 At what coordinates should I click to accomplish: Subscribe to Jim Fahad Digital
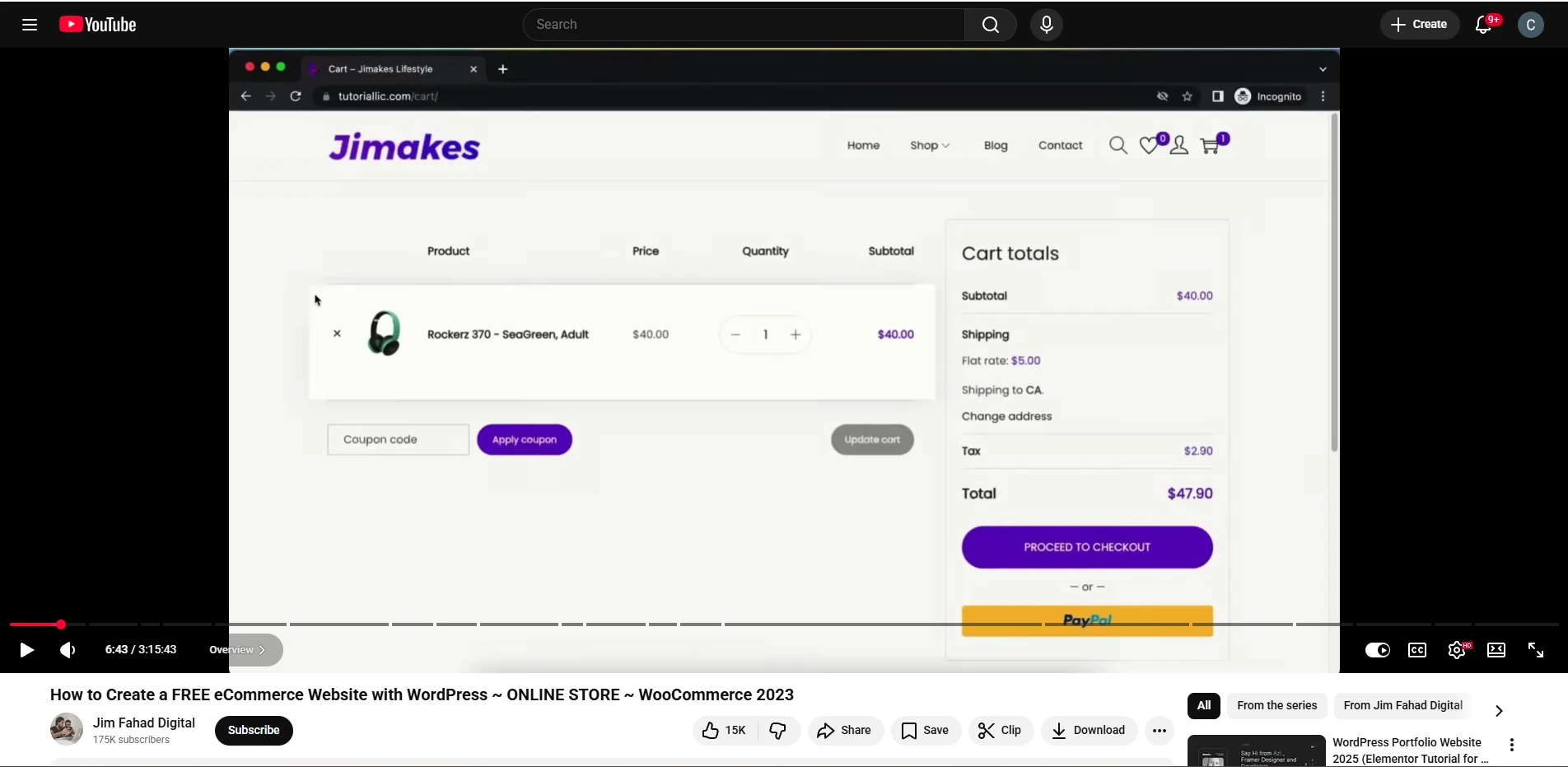tap(253, 731)
